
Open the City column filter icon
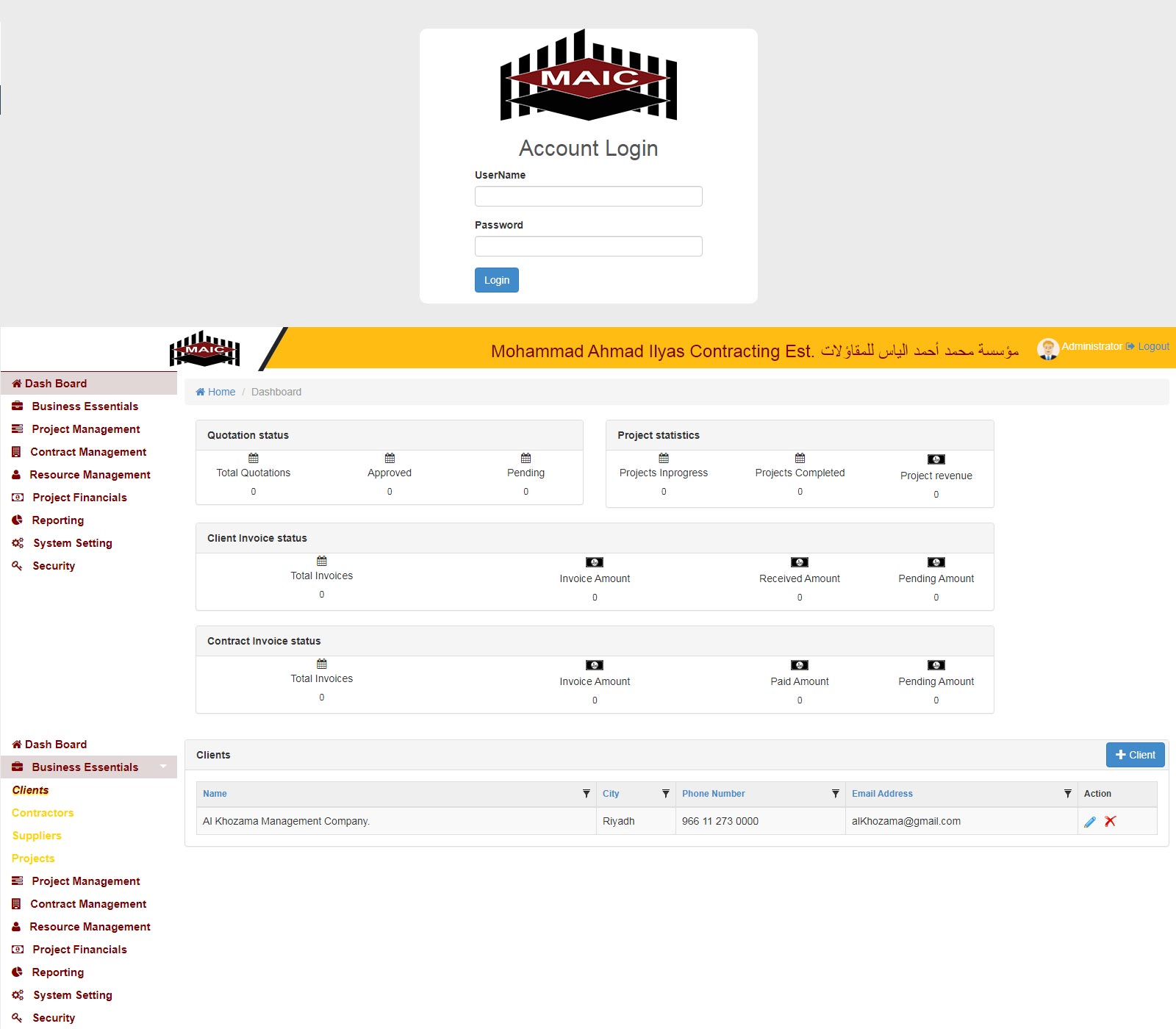tap(666, 794)
